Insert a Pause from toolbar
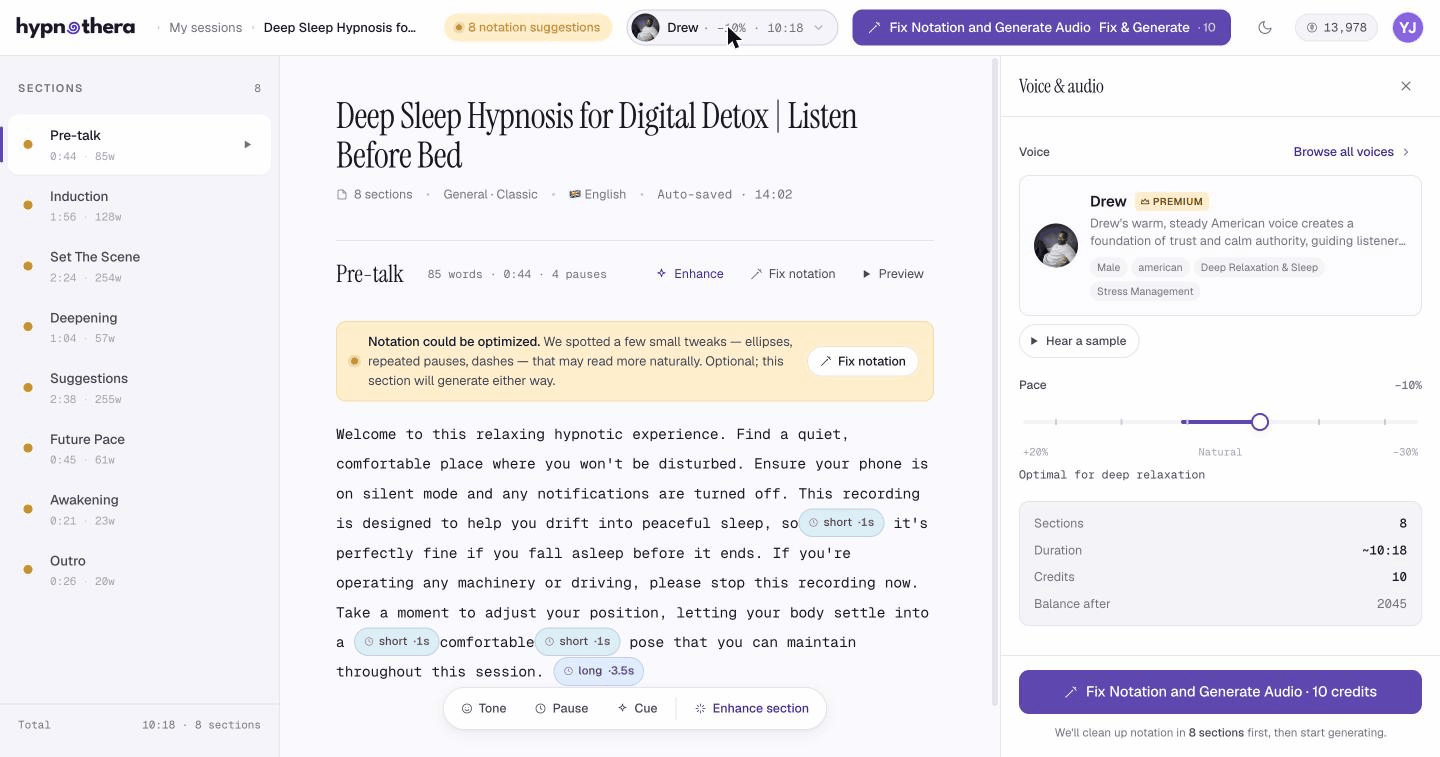This screenshot has width=1440, height=757. tap(561, 708)
